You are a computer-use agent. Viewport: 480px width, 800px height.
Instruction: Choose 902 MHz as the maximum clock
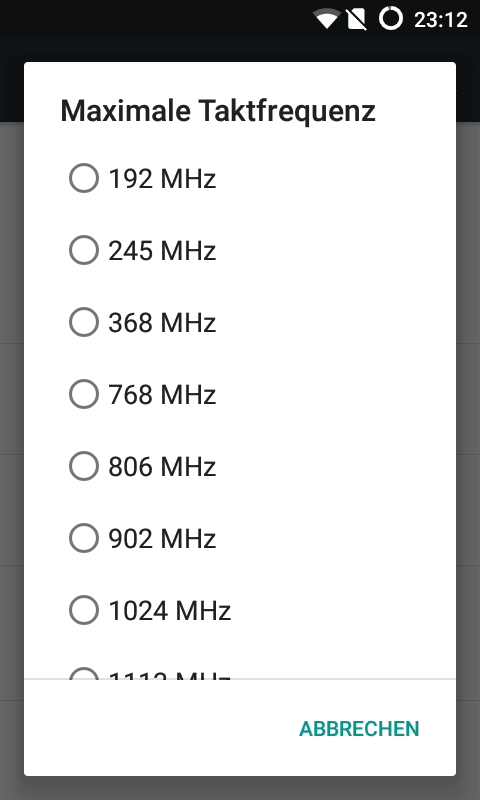click(240, 538)
